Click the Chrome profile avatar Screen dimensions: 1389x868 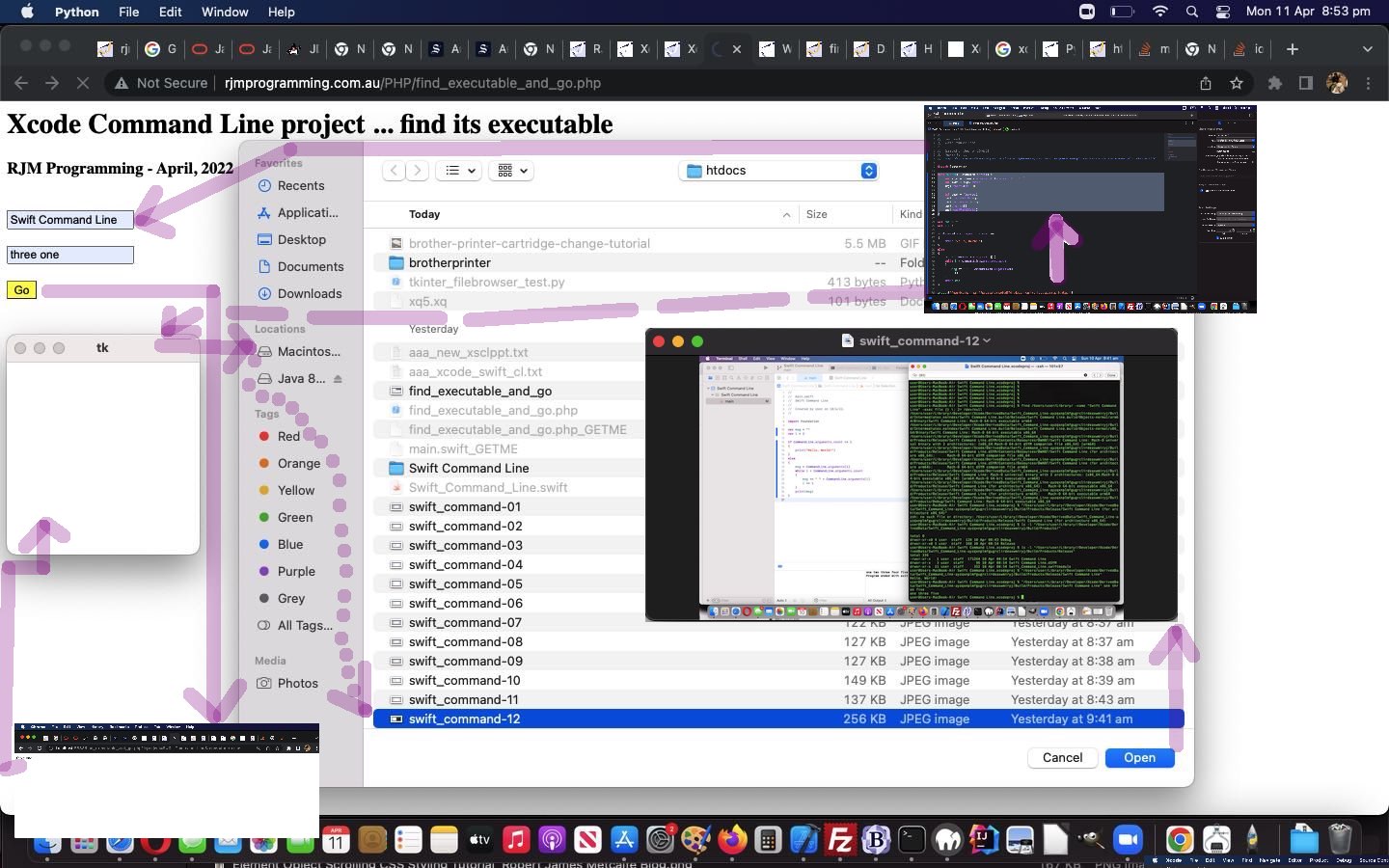1337,83
